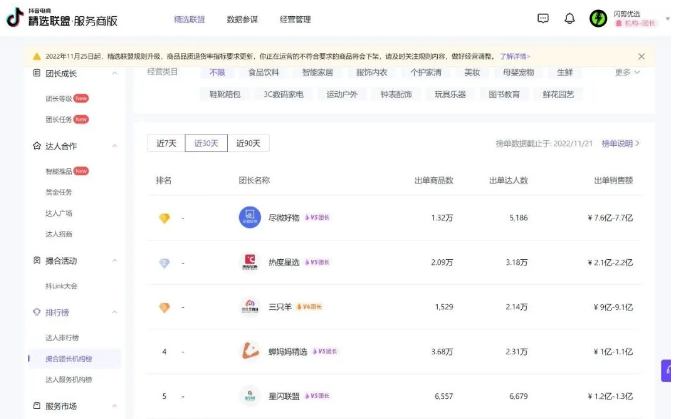Select the 近30天 time range

click(206, 143)
